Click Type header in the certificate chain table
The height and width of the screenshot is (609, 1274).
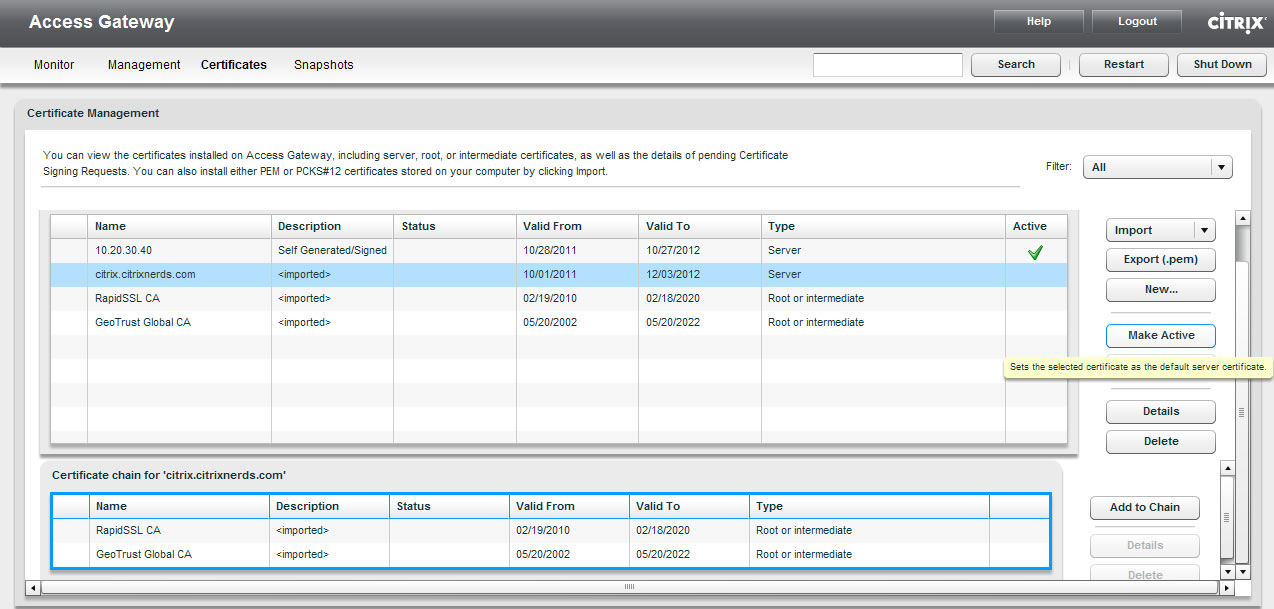click(869, 506)
